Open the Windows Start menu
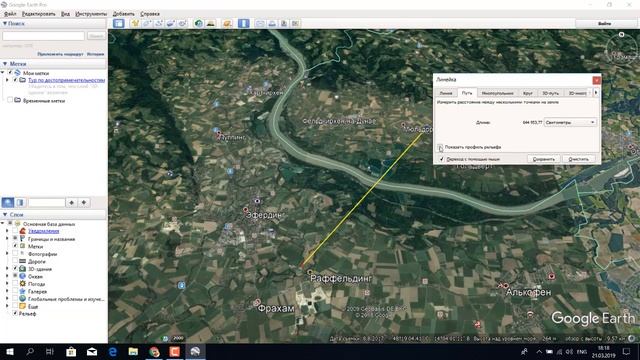 9,351
